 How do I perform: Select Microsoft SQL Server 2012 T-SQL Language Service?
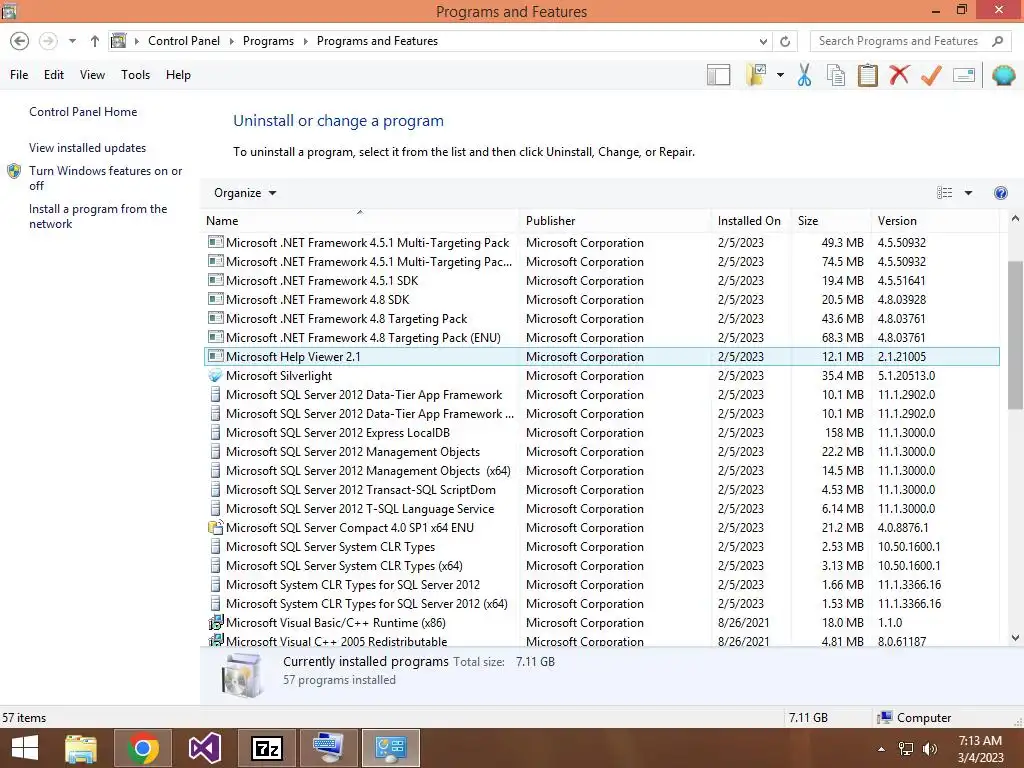601,509
